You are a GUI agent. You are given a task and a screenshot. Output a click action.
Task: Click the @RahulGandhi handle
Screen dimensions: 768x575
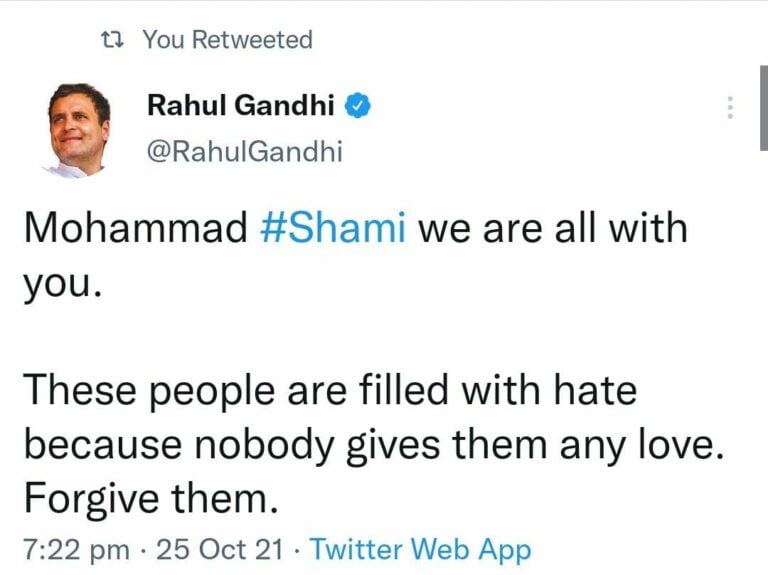pyautogui.click(x=244, y=151)
